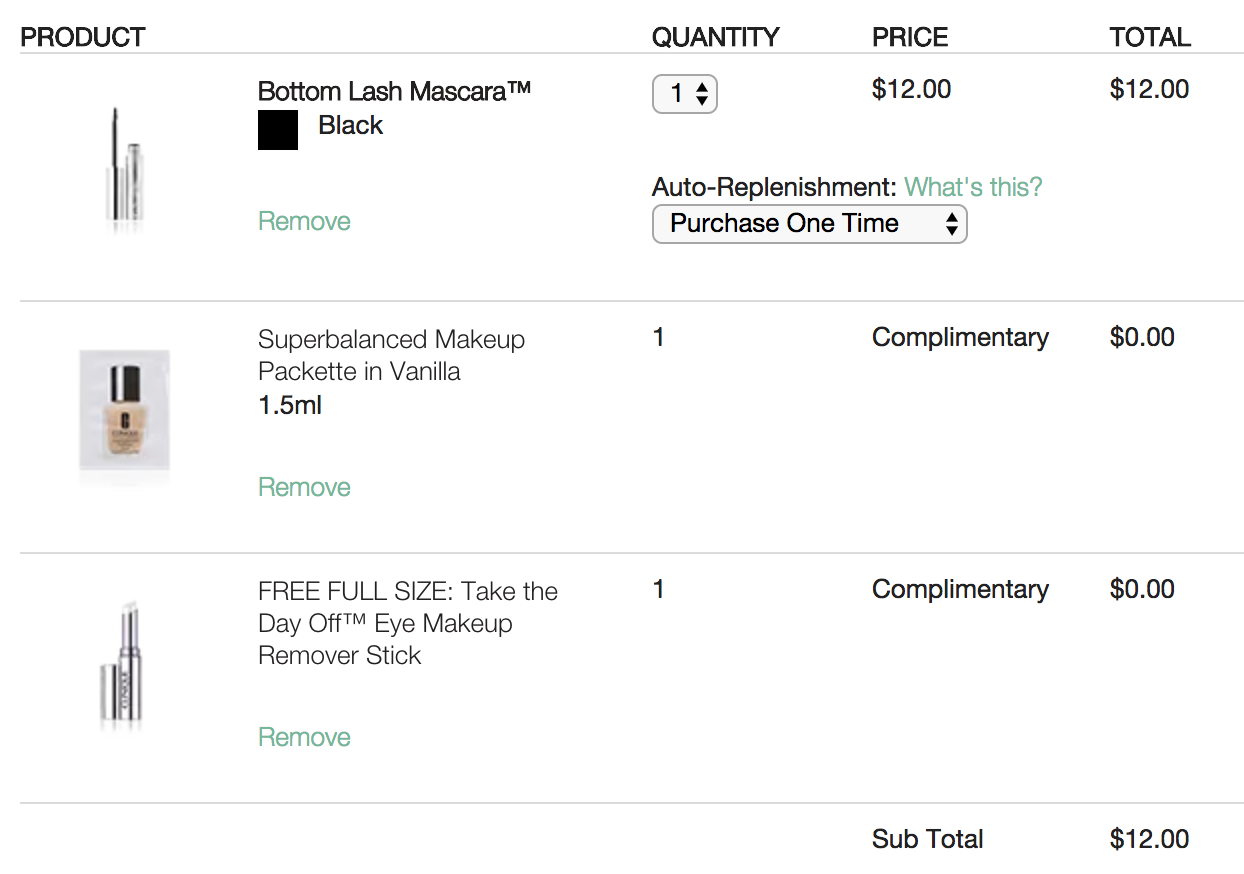The width and height of the screenshot is (1244, 874).
Task: Remove the Bottom Lash Mascara from cart
Action: (x=304, y=221)
